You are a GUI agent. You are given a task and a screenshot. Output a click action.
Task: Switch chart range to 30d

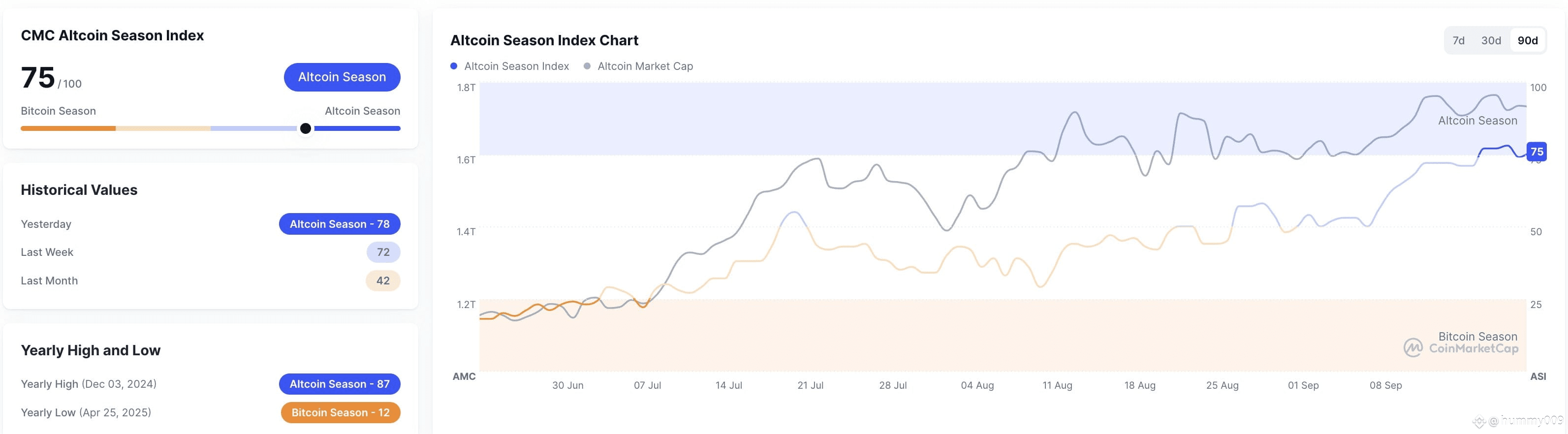tap(1491, 40)
